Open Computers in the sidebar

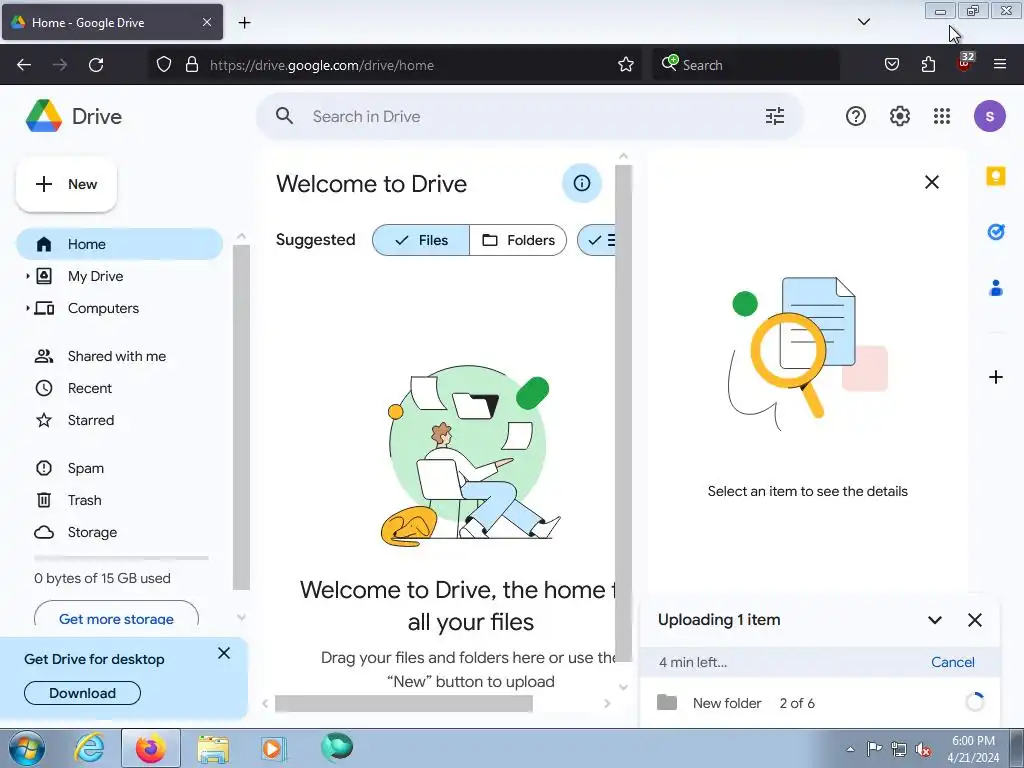[x=120, y=308]
